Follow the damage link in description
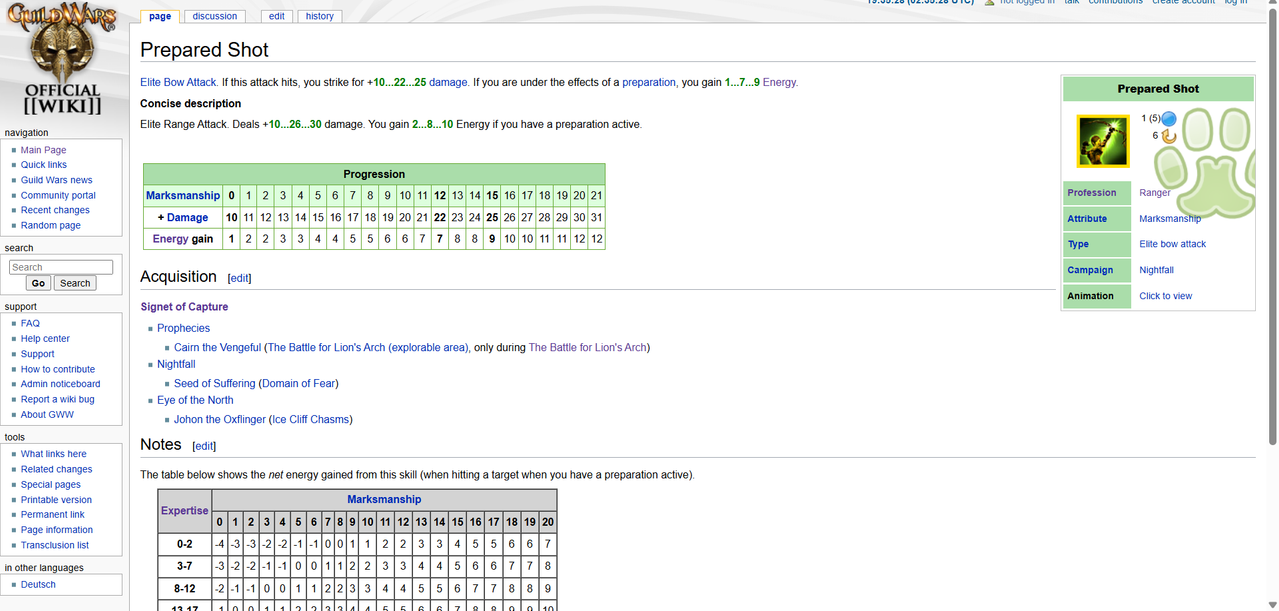Screen dimensions: 1279x611 [448, 82]
